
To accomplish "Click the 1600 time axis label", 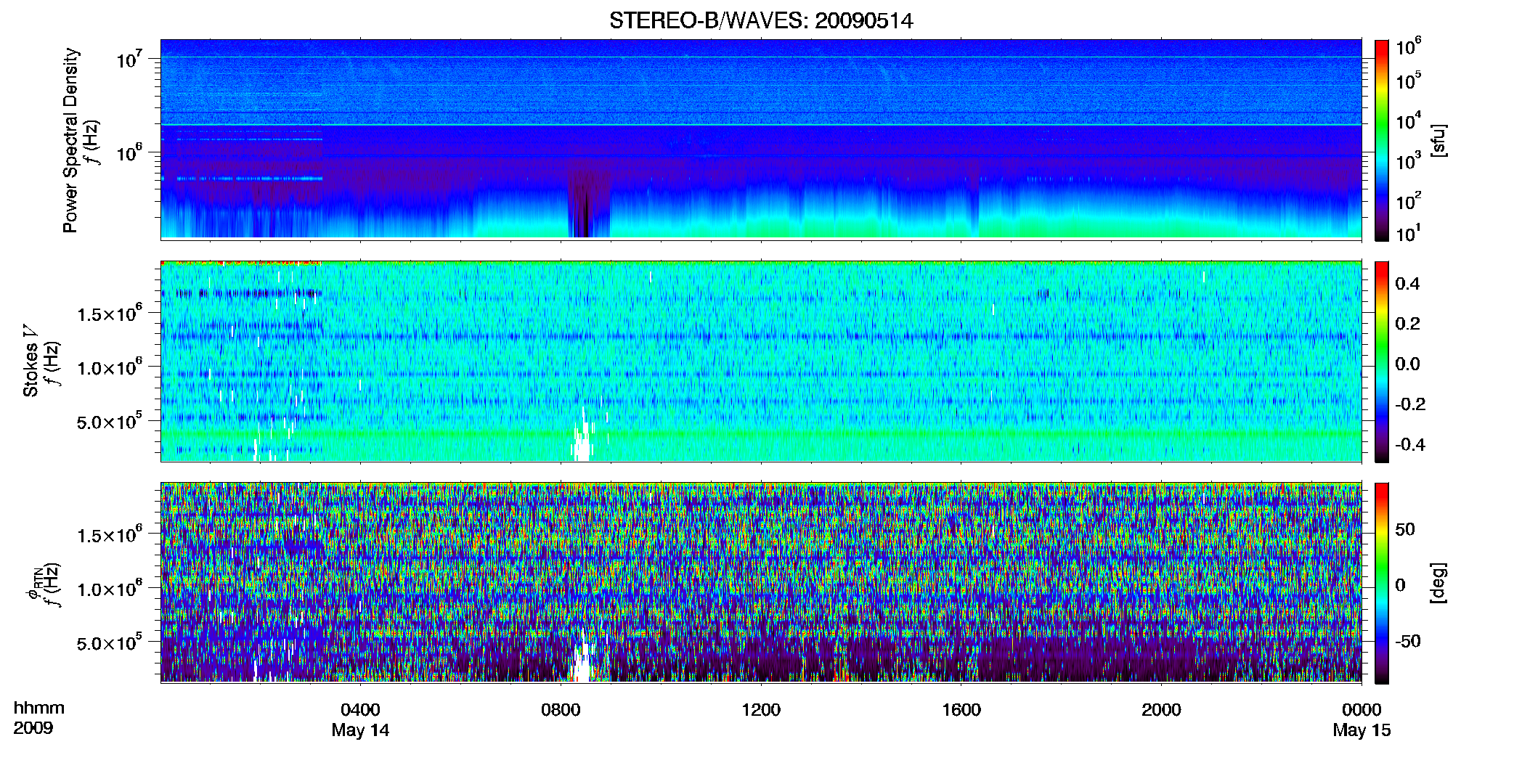I will pyautogui.click(x=961, y=710).
